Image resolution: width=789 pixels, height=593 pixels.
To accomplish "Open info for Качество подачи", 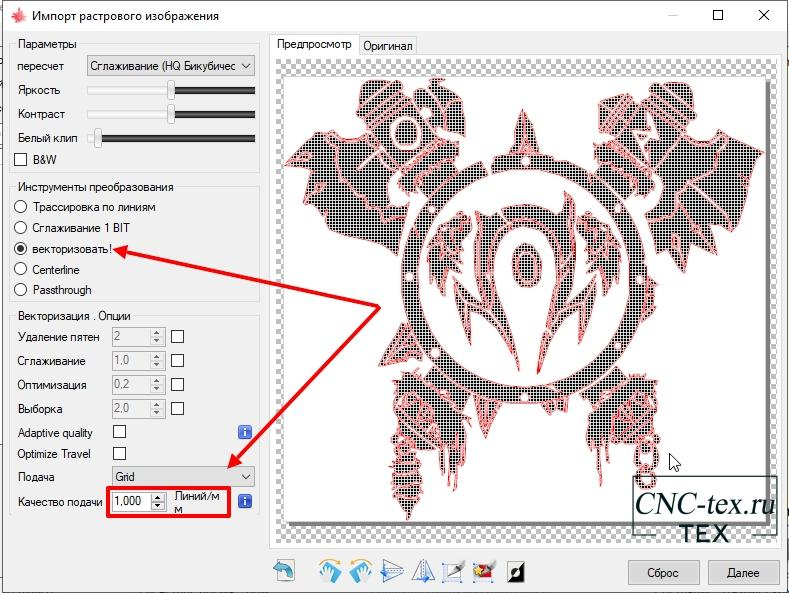I will pos(245,501).
